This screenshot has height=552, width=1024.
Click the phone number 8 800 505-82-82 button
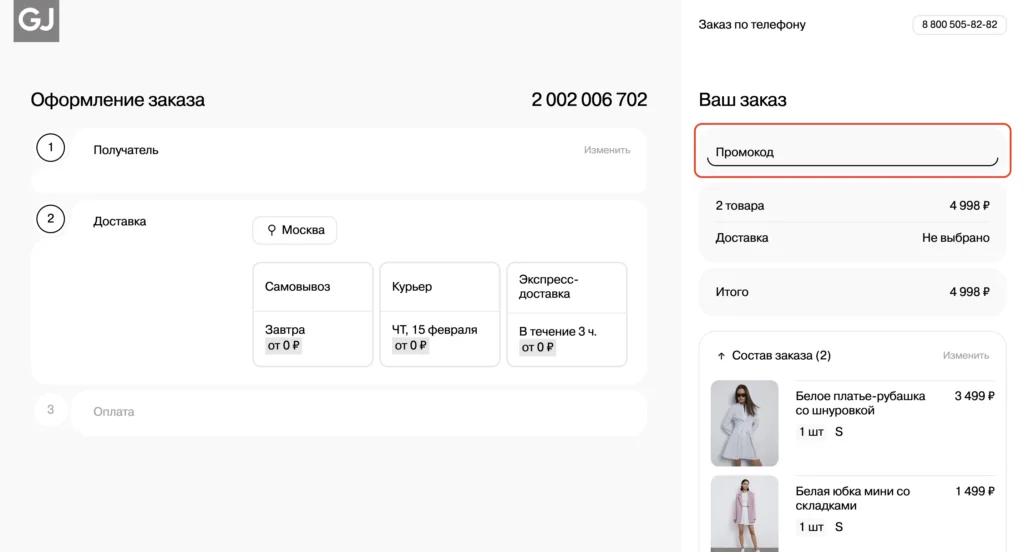(959, 25)
